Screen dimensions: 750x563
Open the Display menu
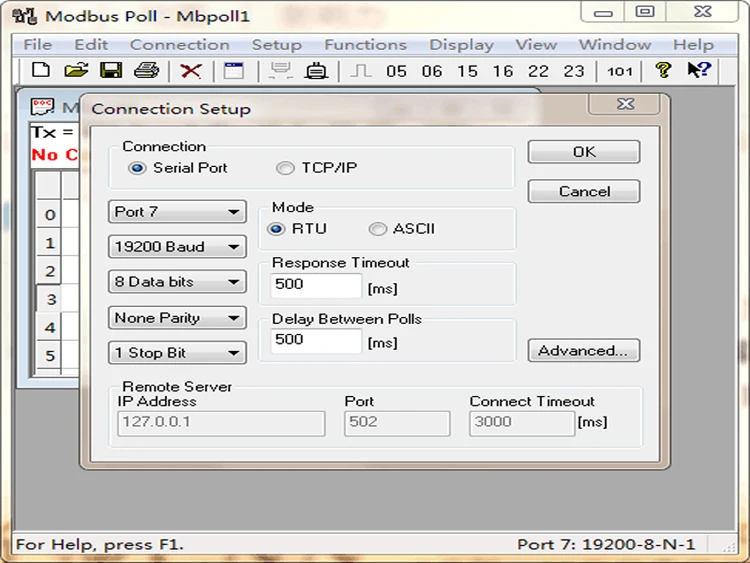(462, 44)
